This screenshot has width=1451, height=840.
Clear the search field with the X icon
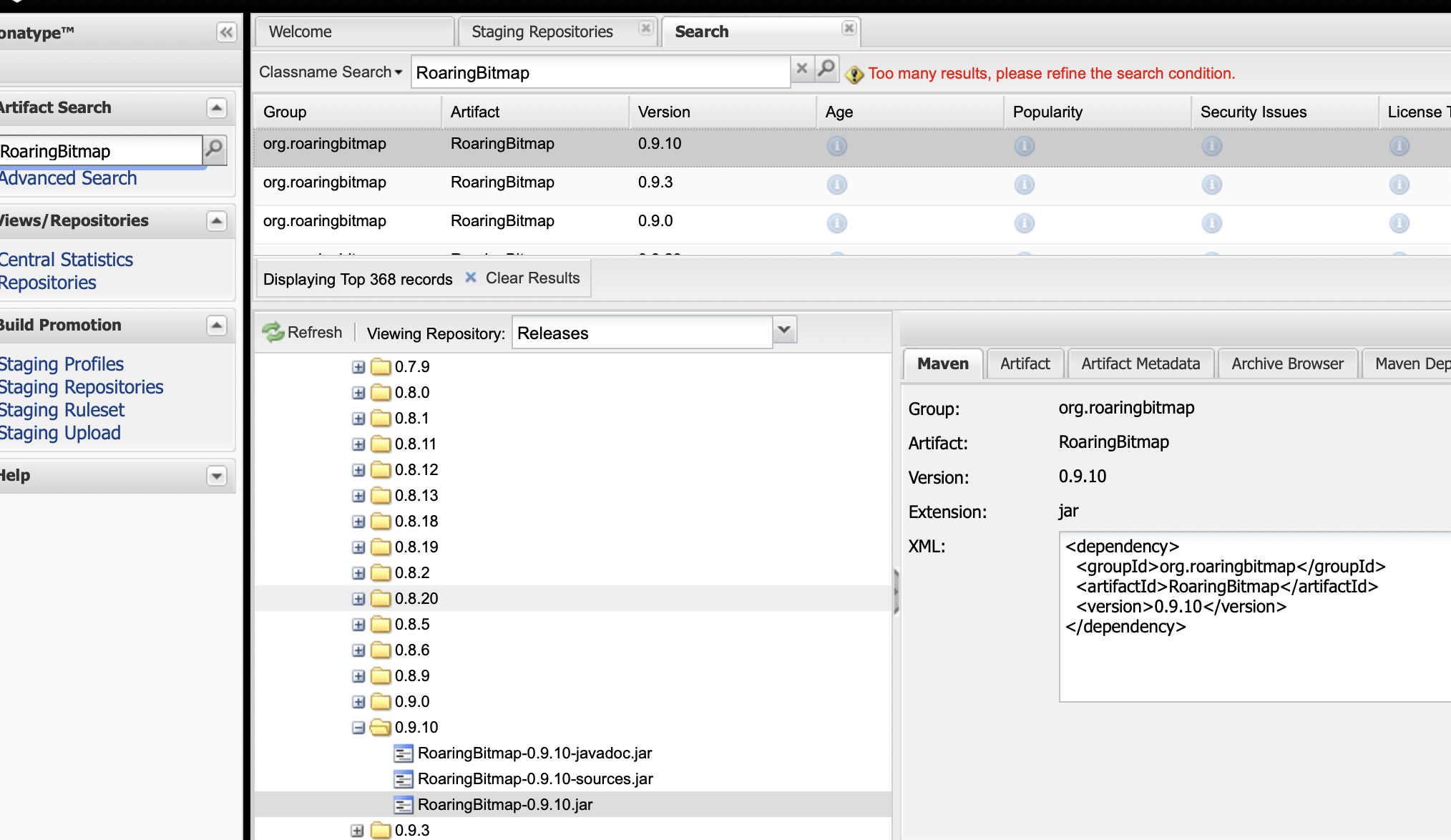(802, 69)
